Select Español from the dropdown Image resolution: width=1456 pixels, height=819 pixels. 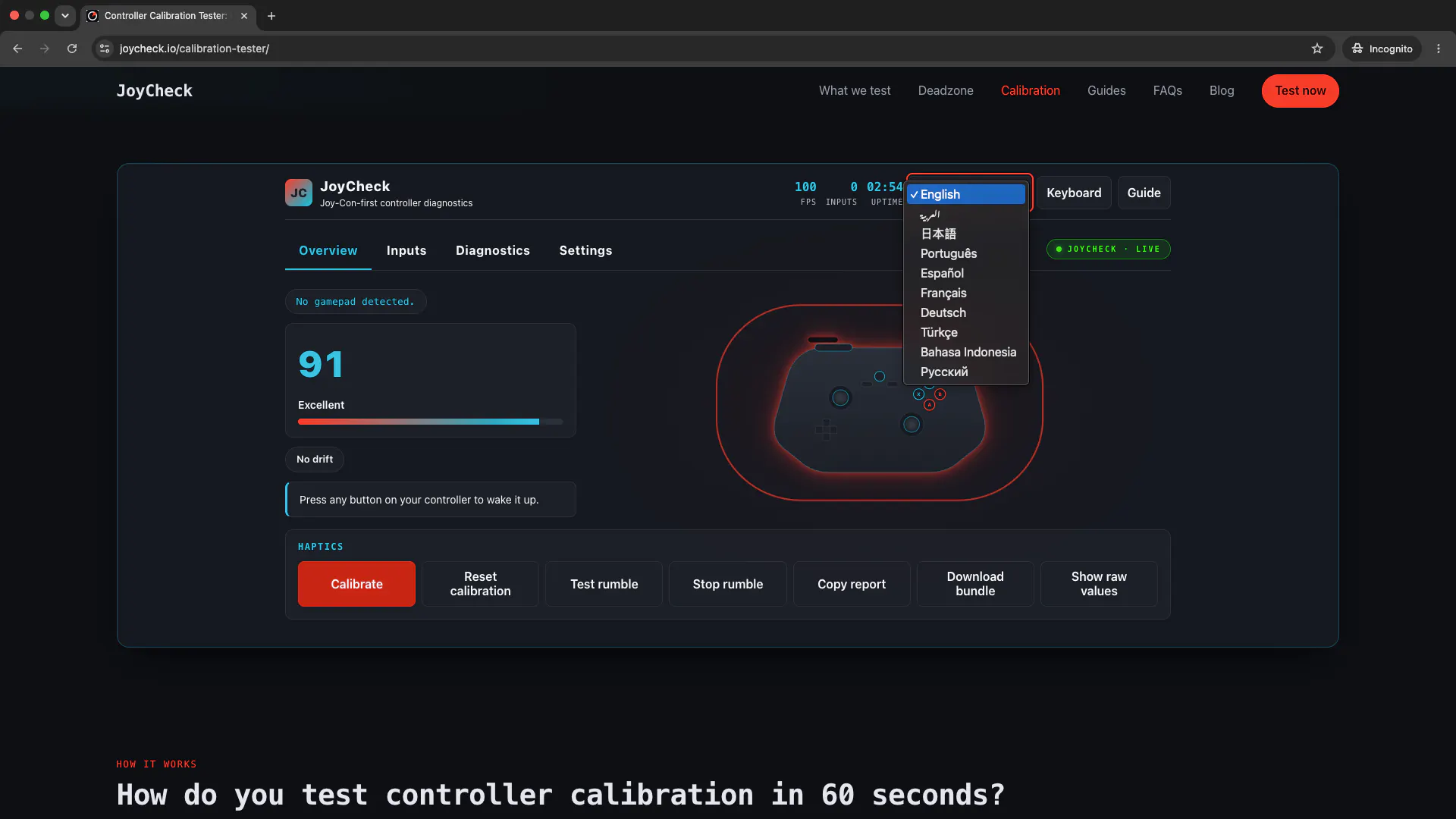coord(966,273)
